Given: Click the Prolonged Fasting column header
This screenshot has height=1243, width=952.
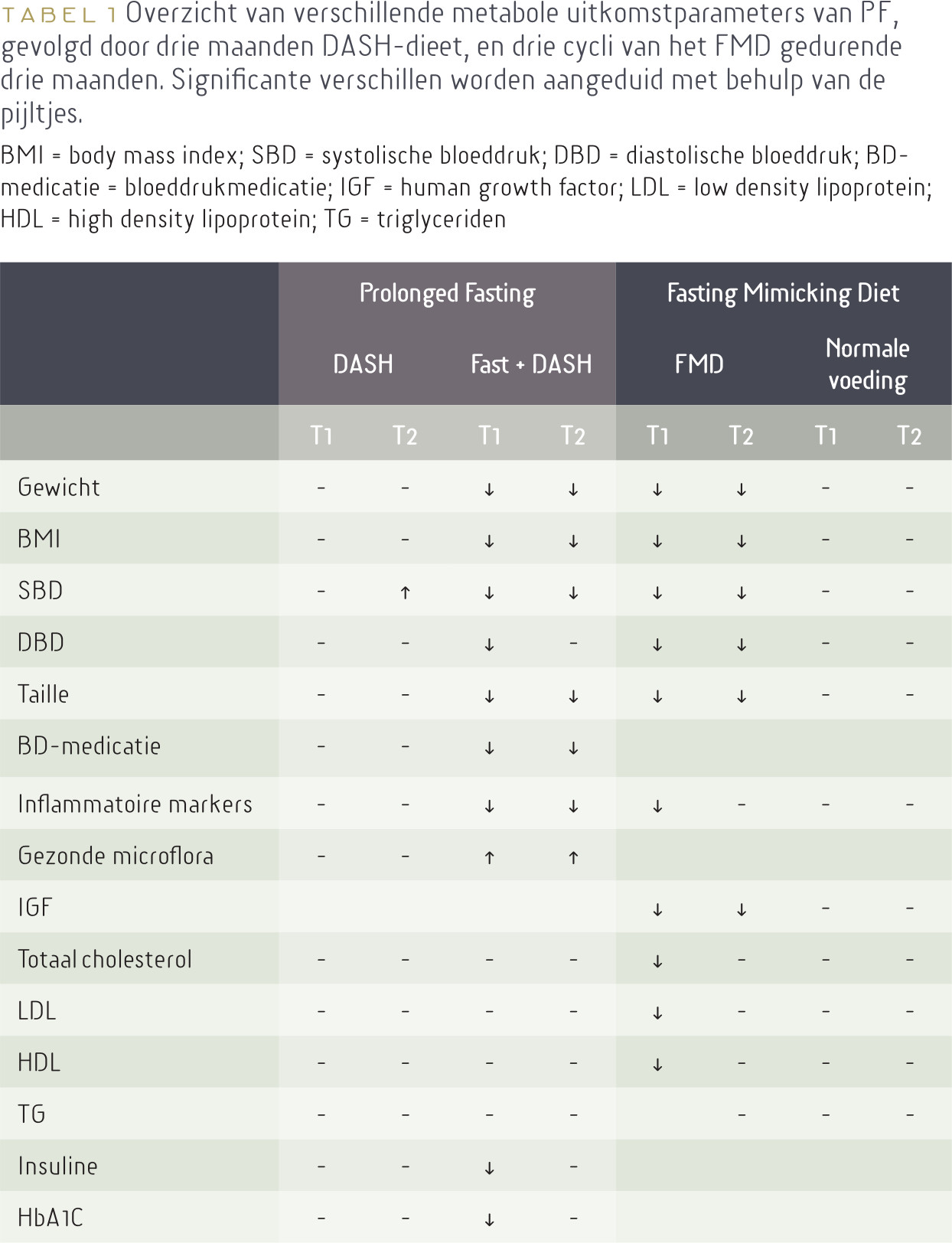Looking at the screenshot, I should [447, 294].
